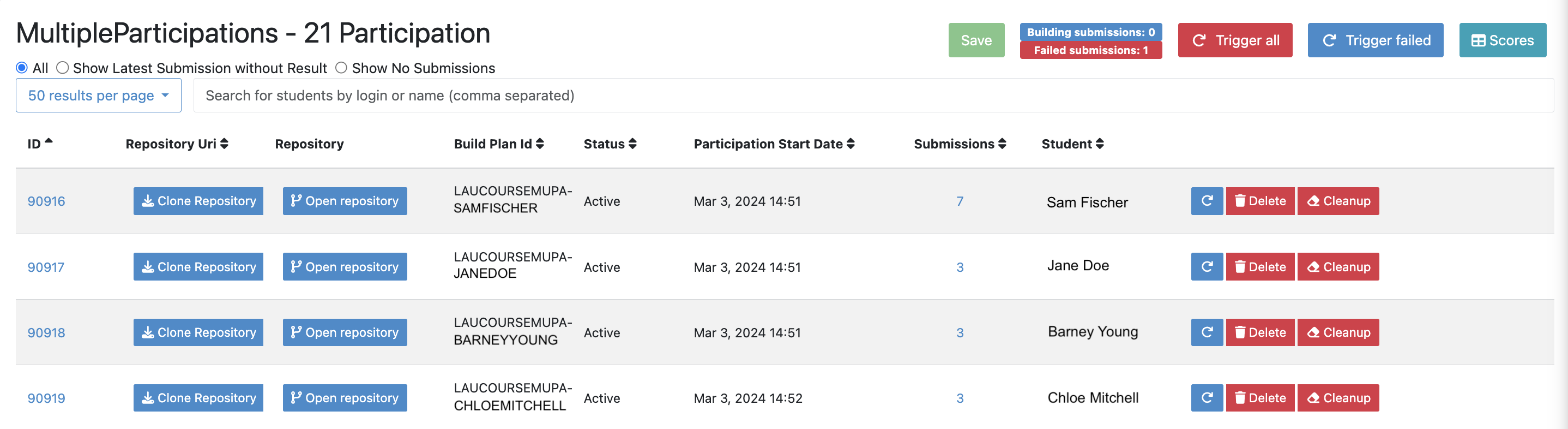Screen dimensions: 1568x429
Task: Open participation ID 90916 link
Action: [x=46, y=201]
